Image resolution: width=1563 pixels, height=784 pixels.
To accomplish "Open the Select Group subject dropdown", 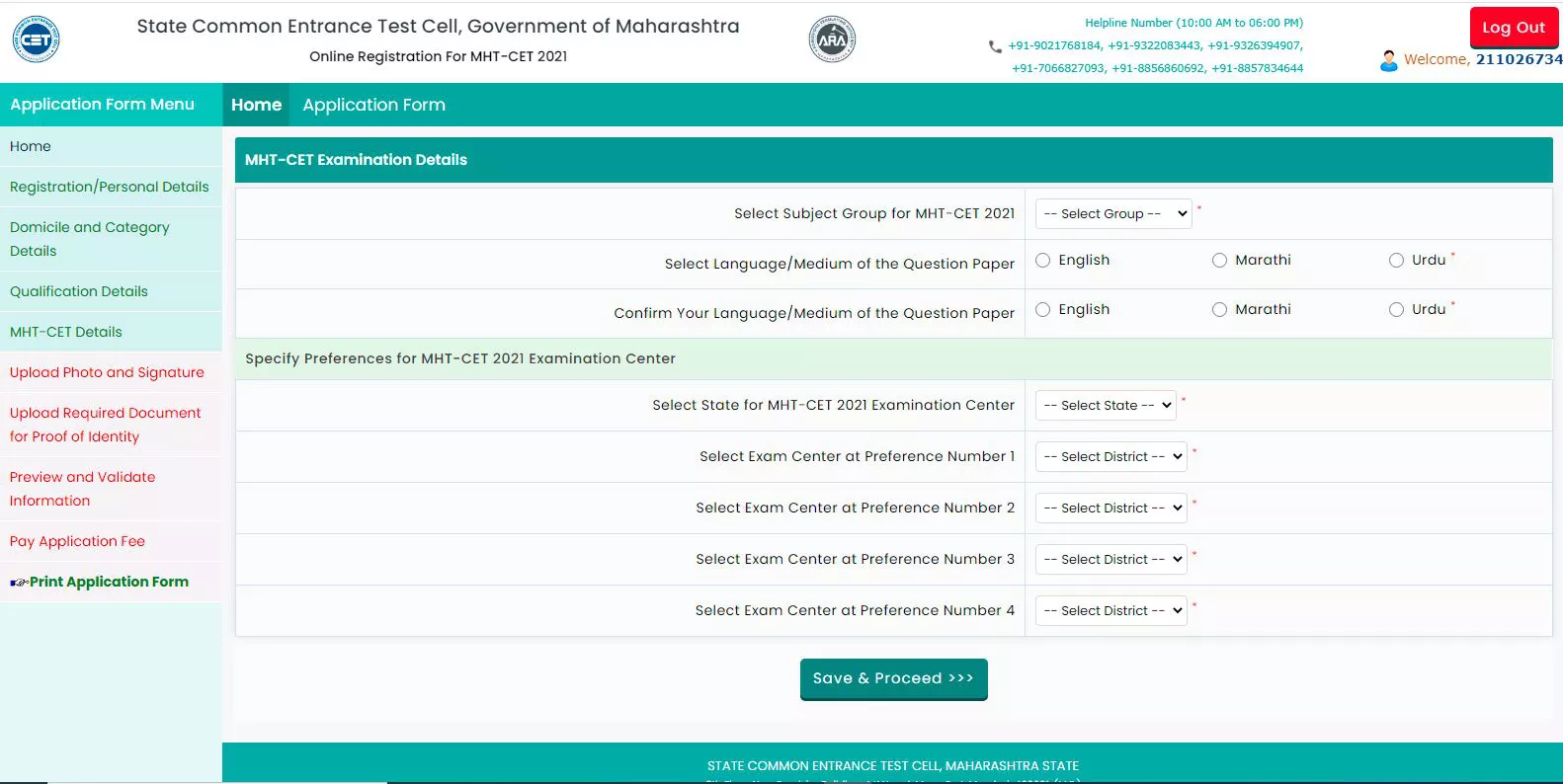I will click(1113, 213).
